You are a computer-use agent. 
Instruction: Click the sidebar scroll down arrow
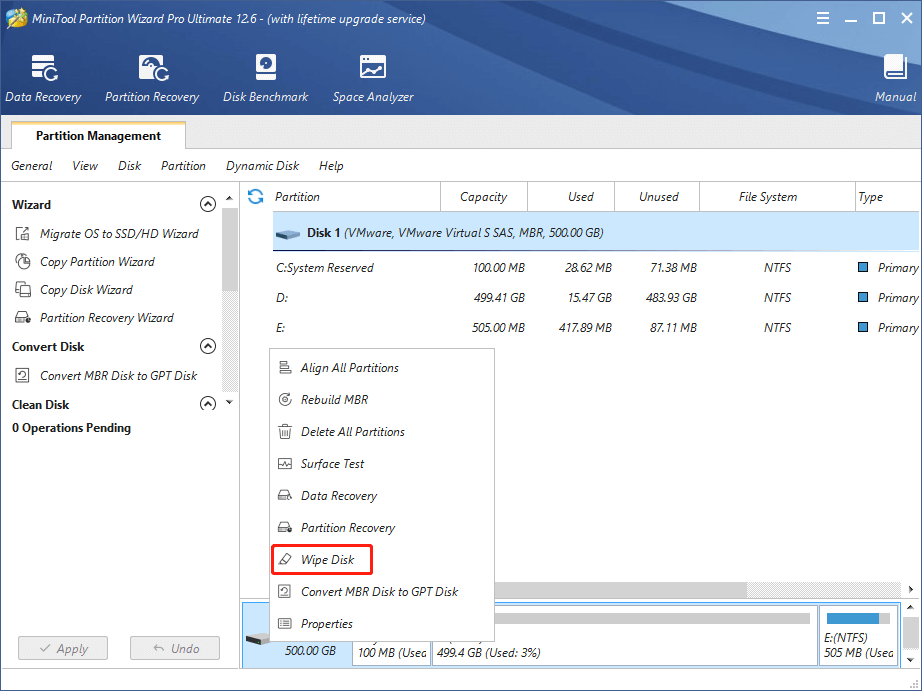click(x=229, y=402)
